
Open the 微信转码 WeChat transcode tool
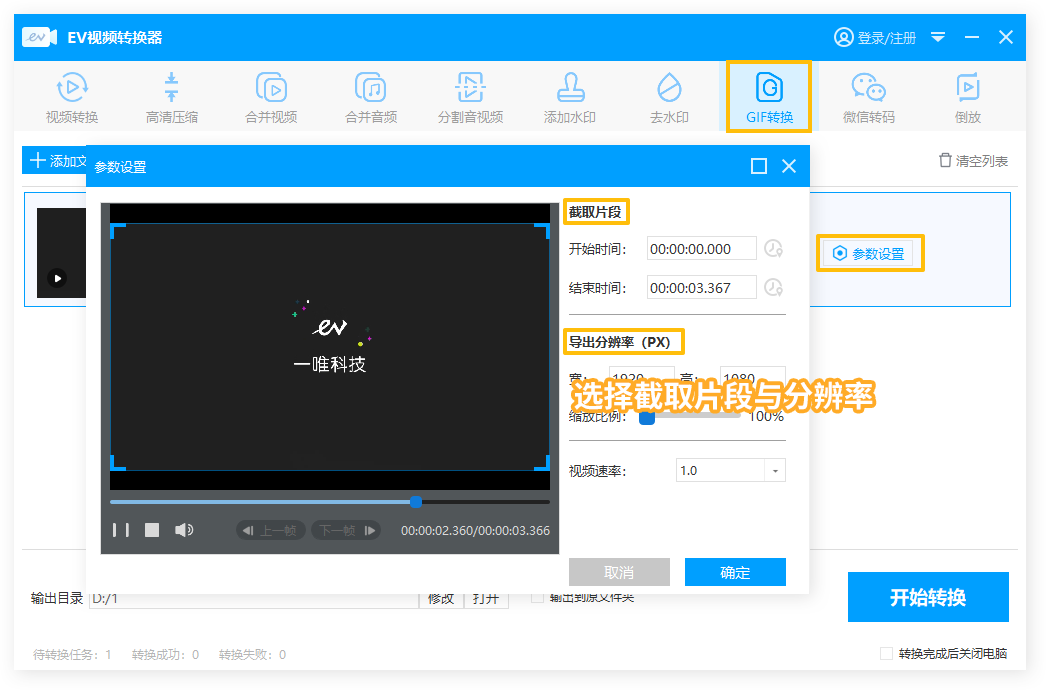tap(868, 98)
